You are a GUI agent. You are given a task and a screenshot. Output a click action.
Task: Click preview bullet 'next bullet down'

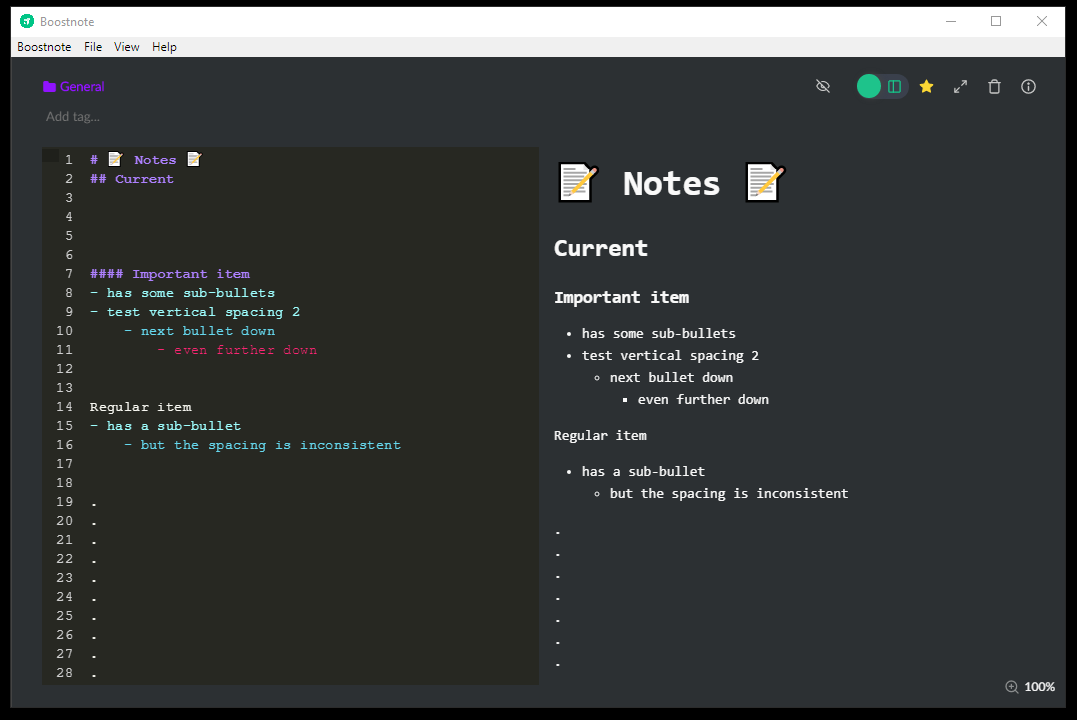coord(671,377)
